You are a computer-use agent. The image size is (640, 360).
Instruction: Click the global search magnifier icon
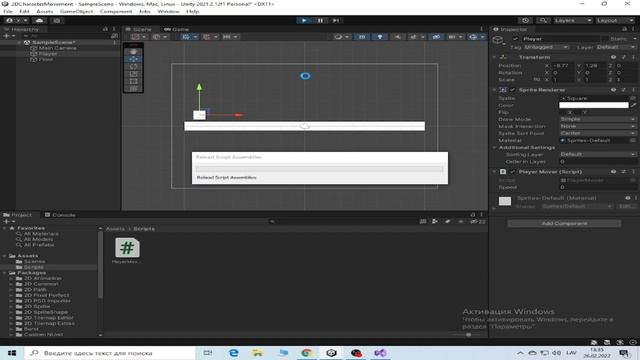(x=543, y=20)
